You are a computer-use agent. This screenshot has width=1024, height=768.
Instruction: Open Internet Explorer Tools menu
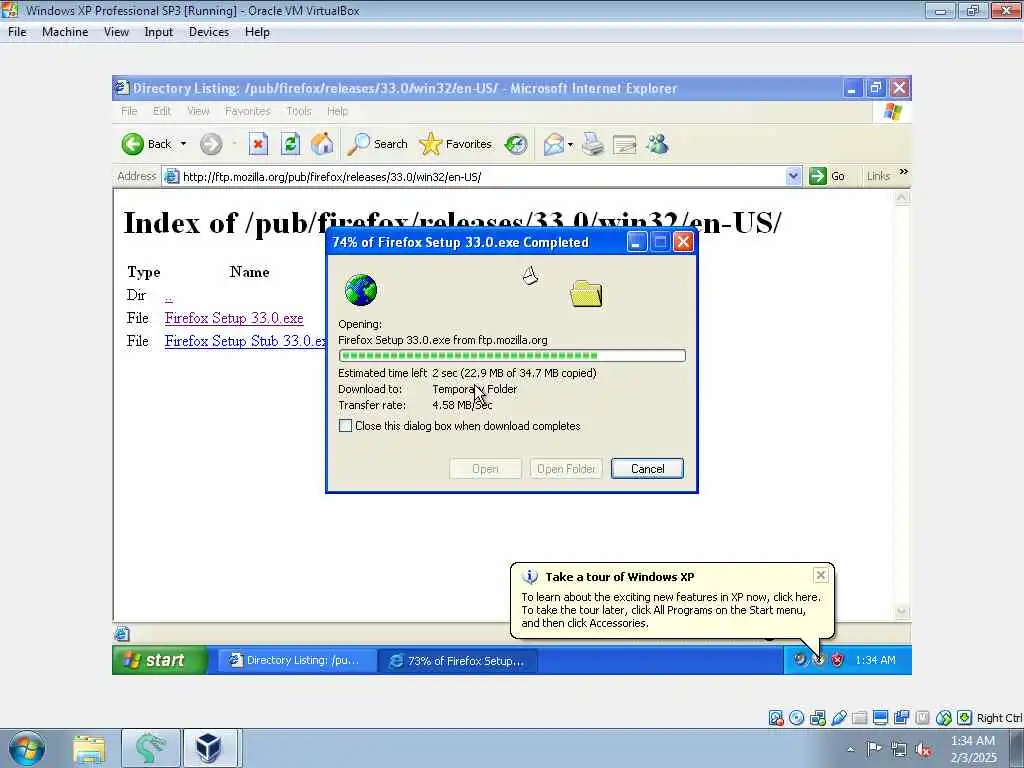(x=298, y=111)
